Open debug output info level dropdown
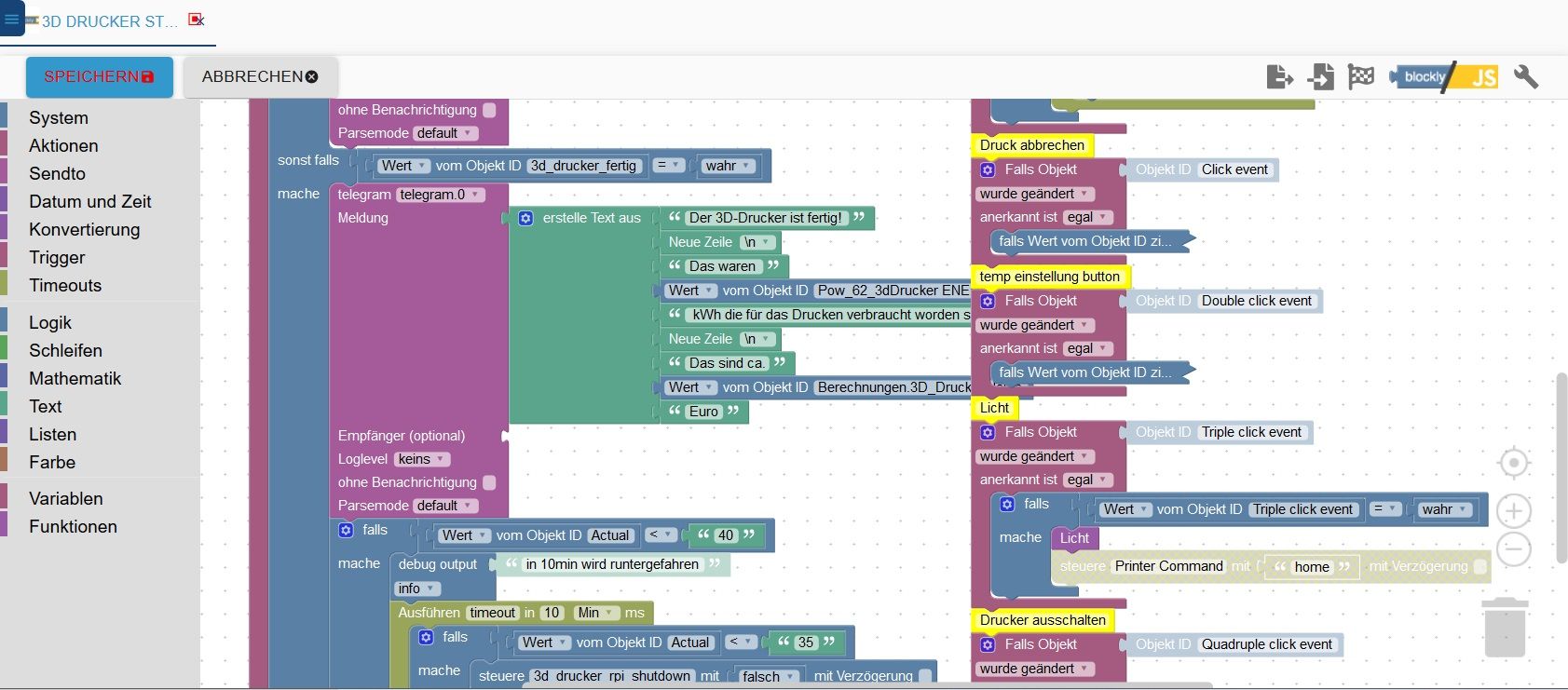1568x690 pixels. 416,589
